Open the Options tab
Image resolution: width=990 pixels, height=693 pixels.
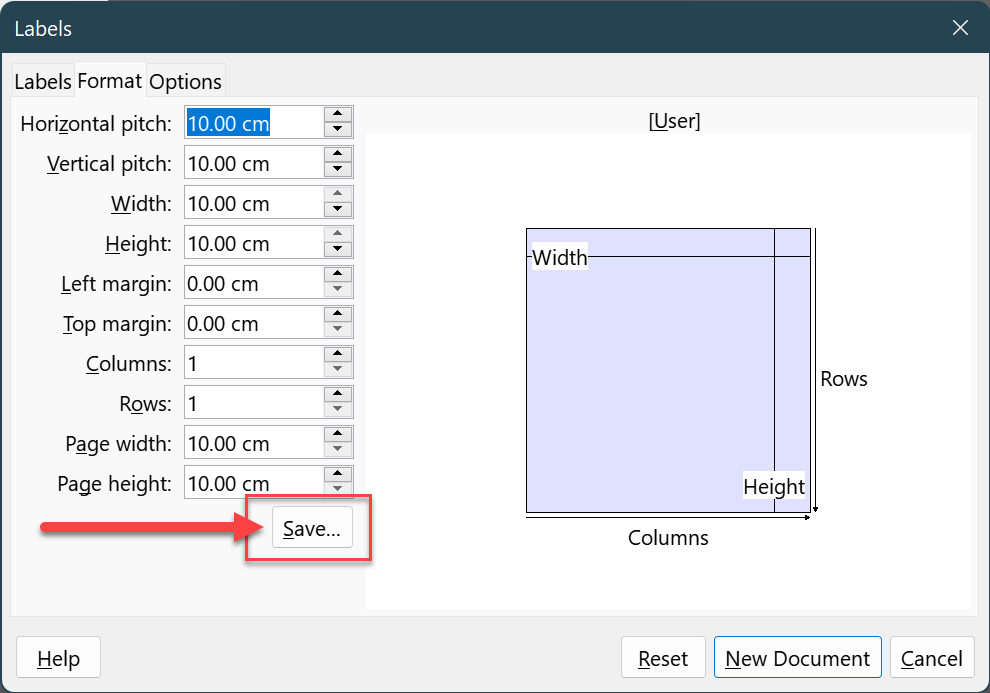pos(186,81)
